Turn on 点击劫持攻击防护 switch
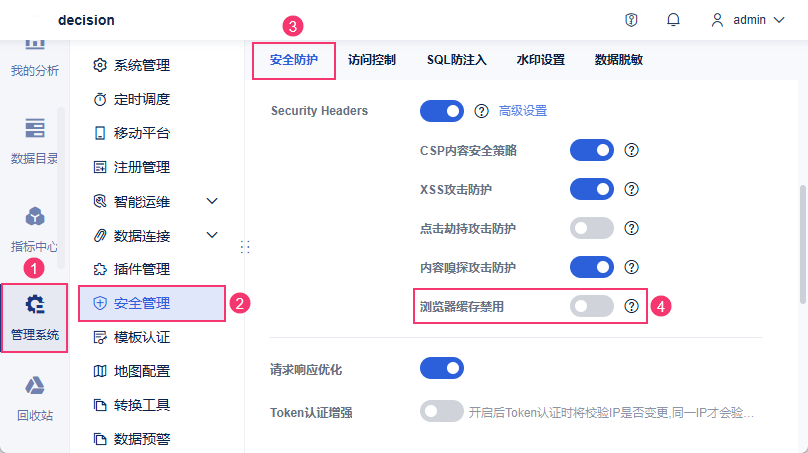The height and width of the screenshot is (453, 808). point(591,228)
